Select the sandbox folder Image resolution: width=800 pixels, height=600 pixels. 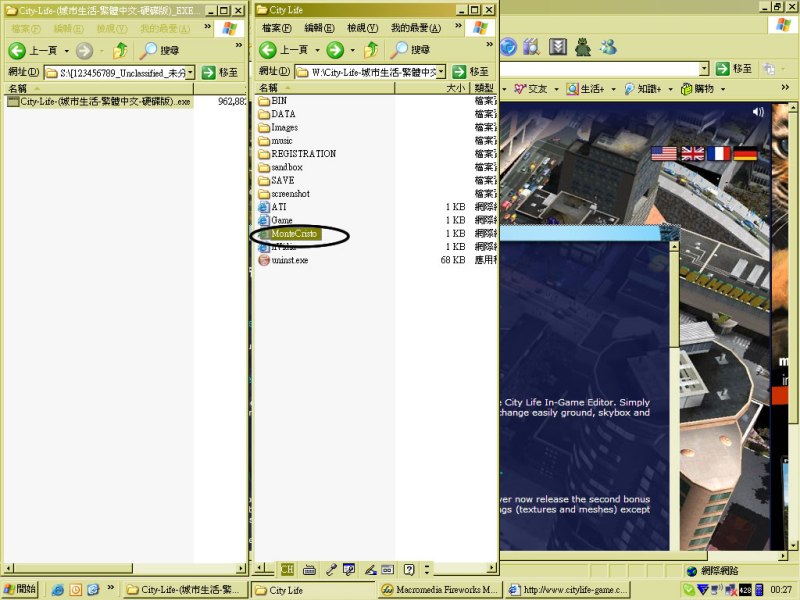281,167
